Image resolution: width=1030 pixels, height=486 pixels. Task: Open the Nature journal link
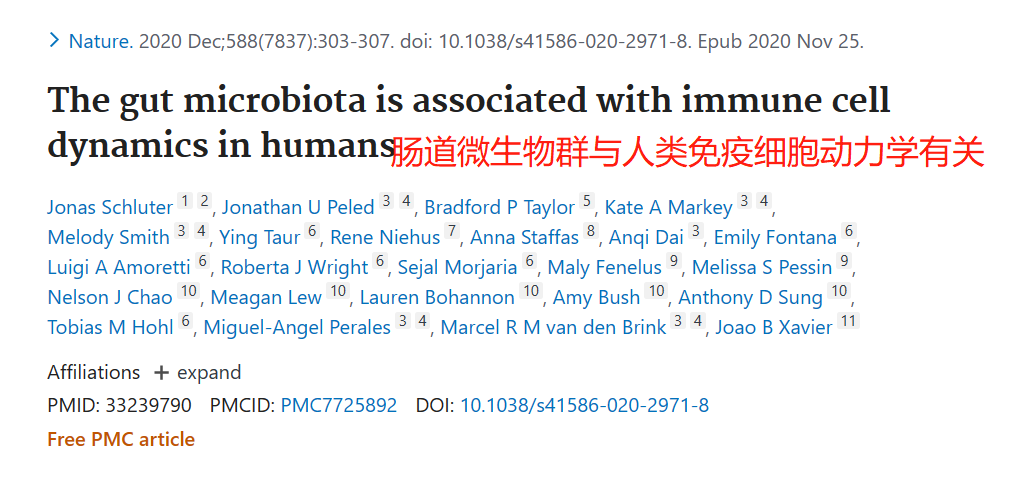point(101,41)
